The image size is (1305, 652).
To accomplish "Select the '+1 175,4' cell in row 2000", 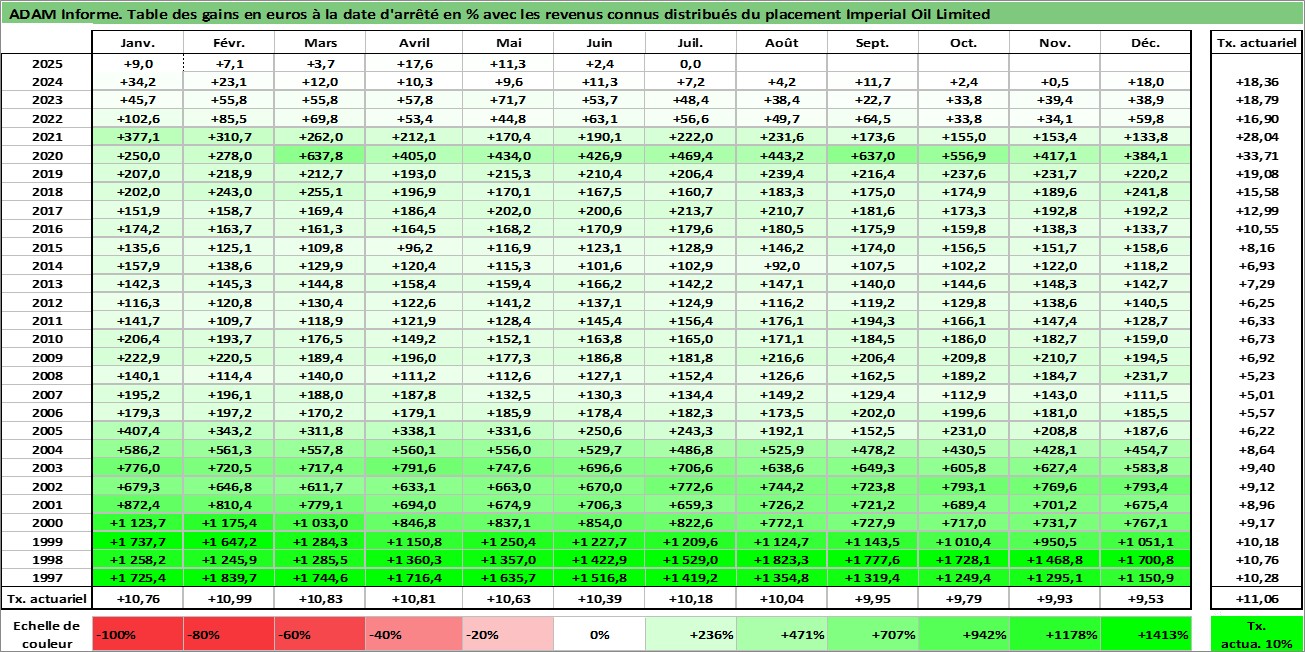I will coord(229,523).
